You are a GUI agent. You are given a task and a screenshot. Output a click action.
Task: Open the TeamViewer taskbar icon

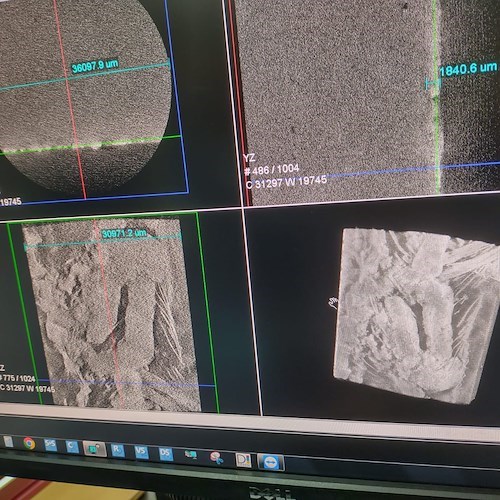[x=270, y=462]
